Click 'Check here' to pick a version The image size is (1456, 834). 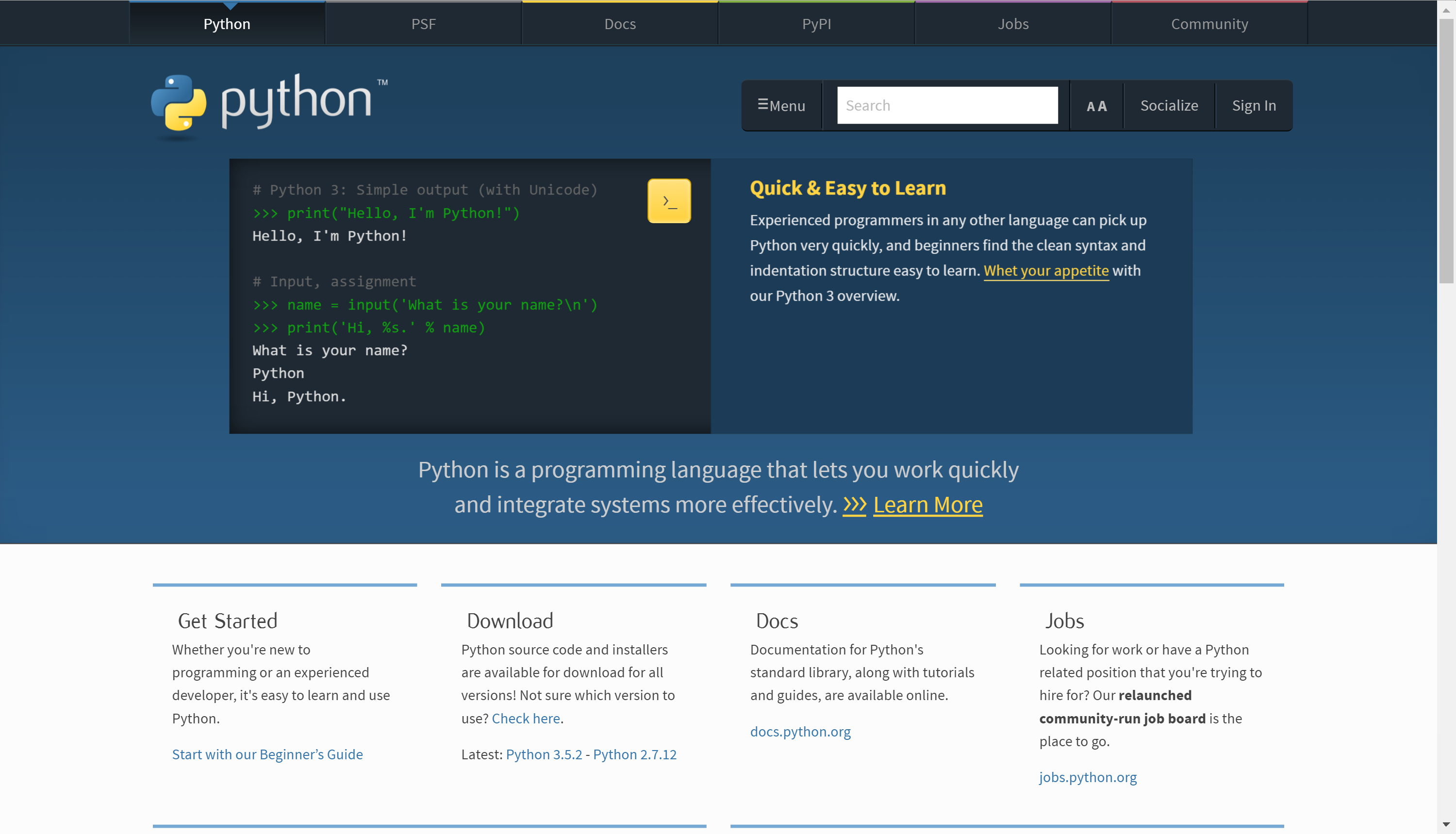(x=526, y=719)
